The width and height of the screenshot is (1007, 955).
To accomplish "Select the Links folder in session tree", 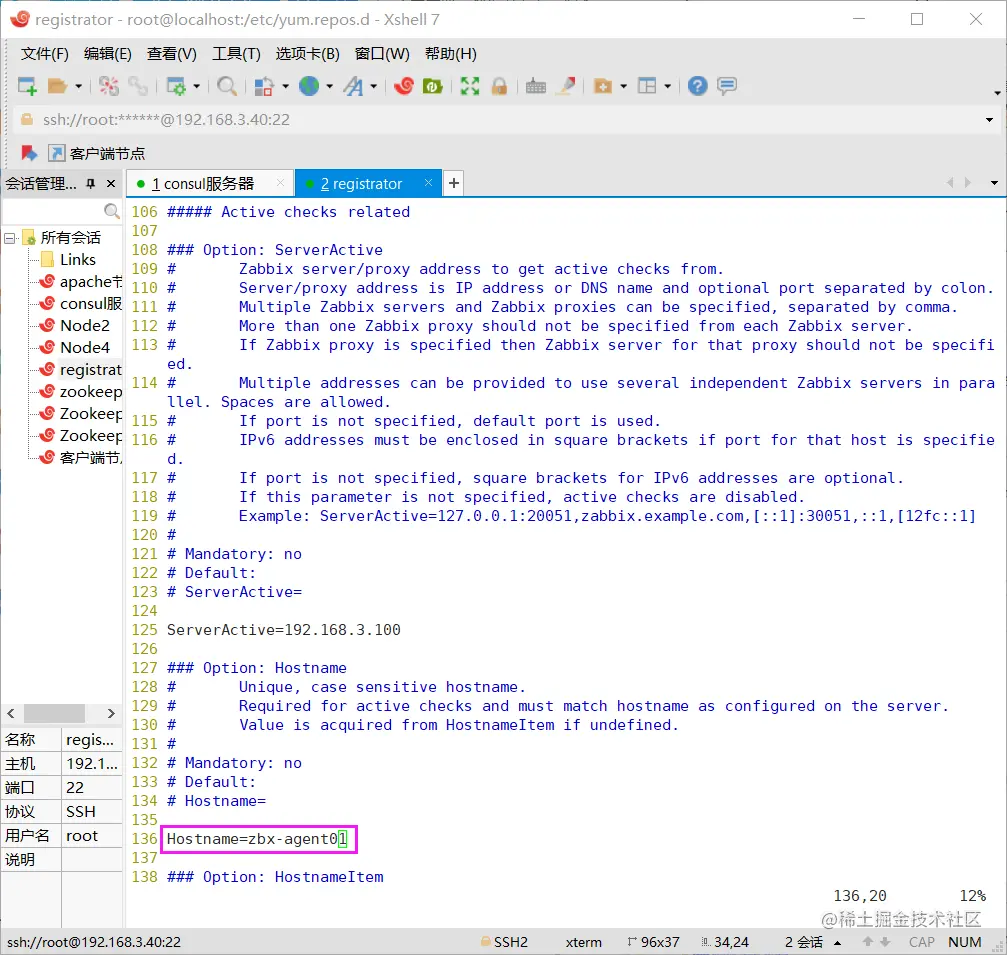I will point(78,259).
